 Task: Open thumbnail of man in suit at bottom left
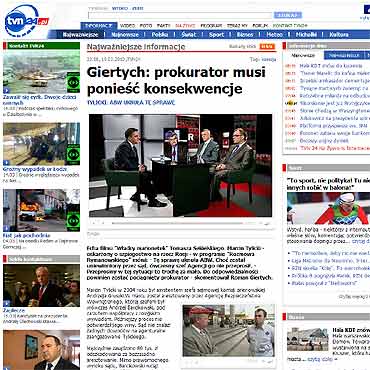click(x=41, y=350)
